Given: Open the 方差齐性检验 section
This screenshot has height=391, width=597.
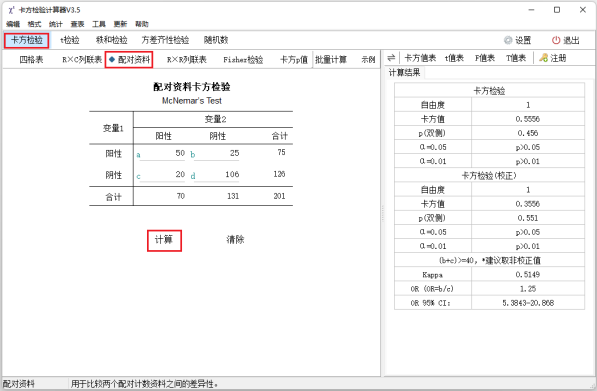Looking at the screenshot, I should [165, 40].
